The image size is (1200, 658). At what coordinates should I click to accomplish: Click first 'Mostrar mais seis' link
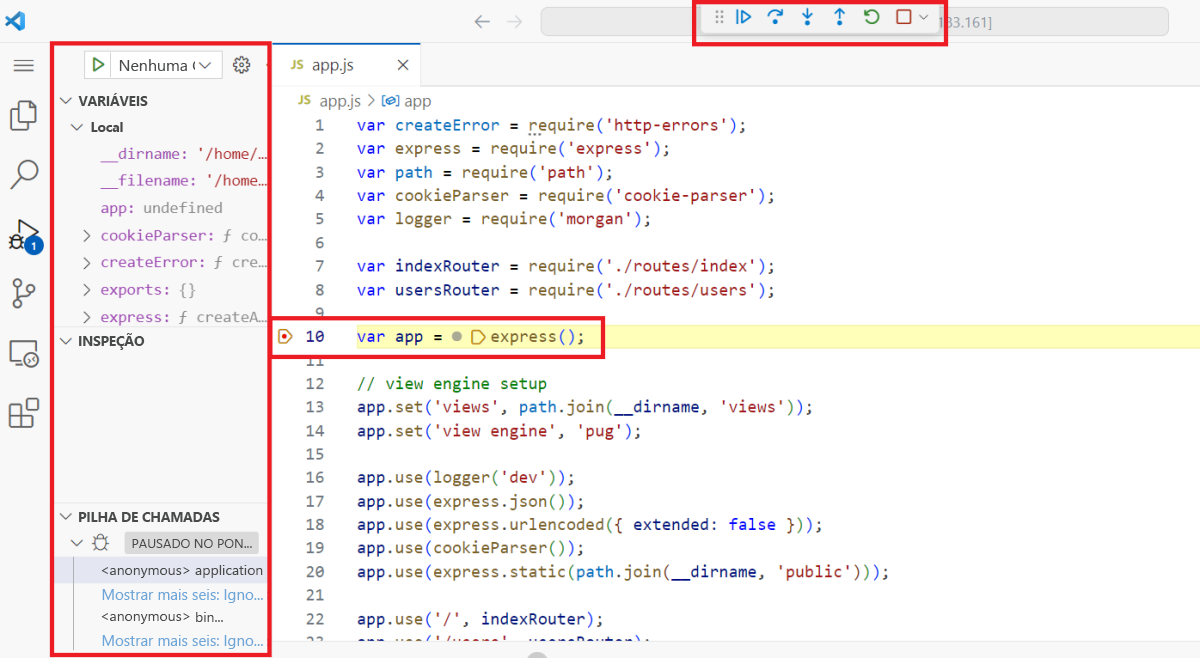click(182, 594)
